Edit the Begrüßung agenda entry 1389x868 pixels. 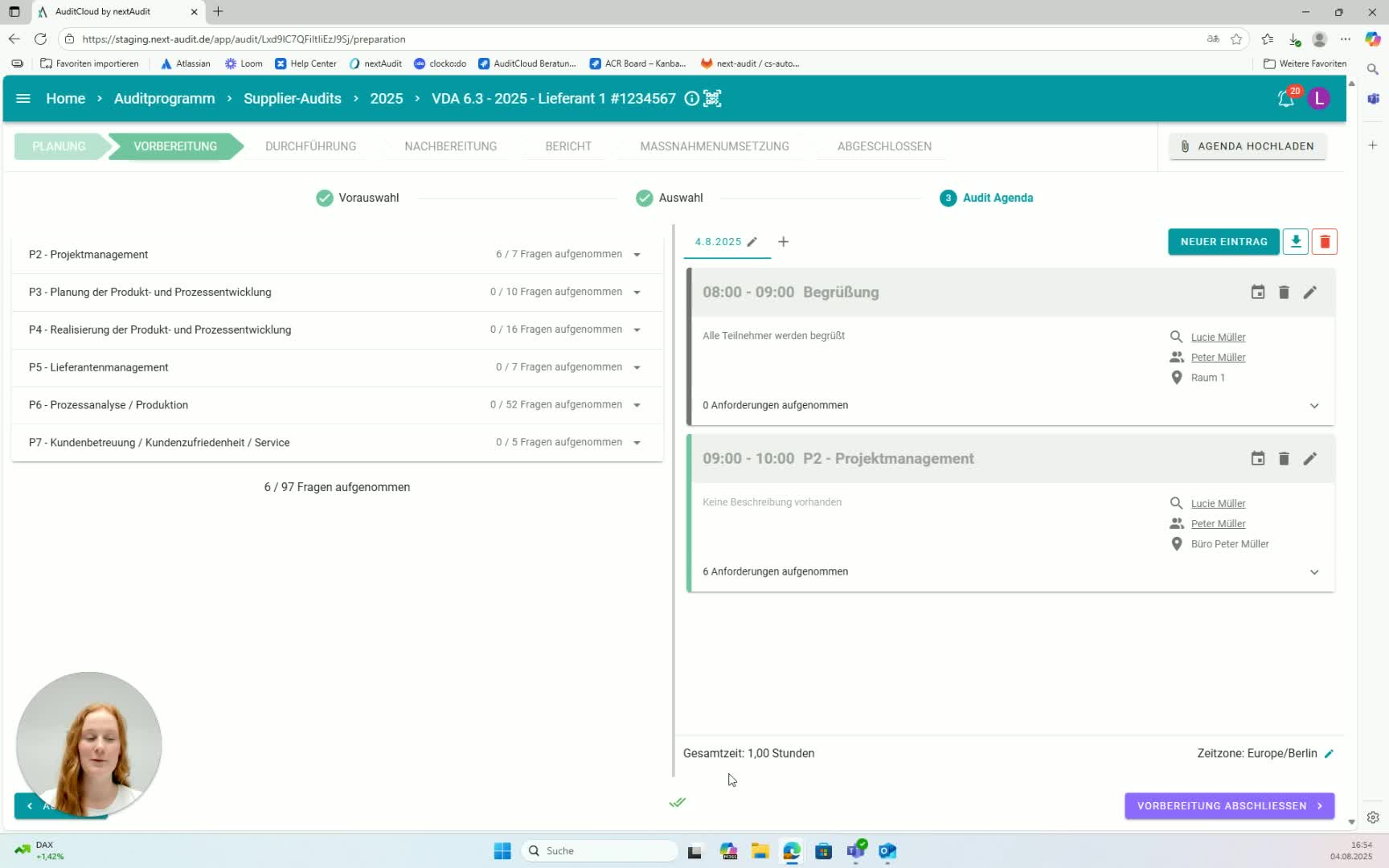[x=1309, y=293]
